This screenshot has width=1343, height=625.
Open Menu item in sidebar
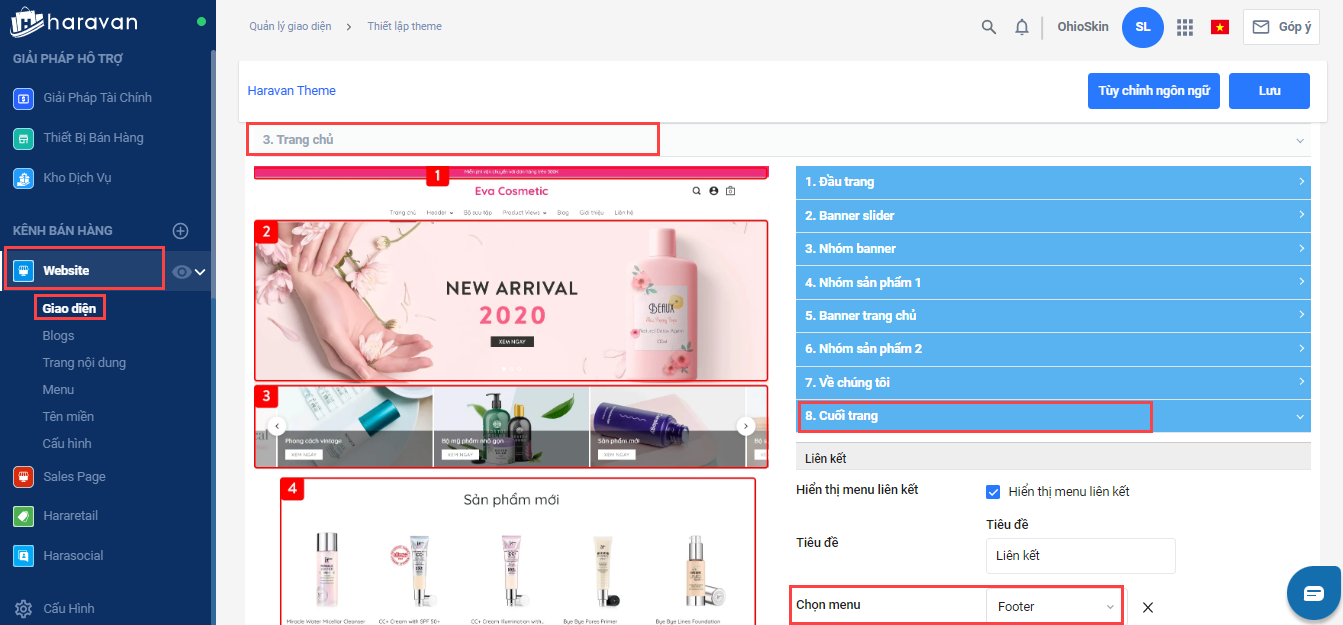tap(58, 390)
